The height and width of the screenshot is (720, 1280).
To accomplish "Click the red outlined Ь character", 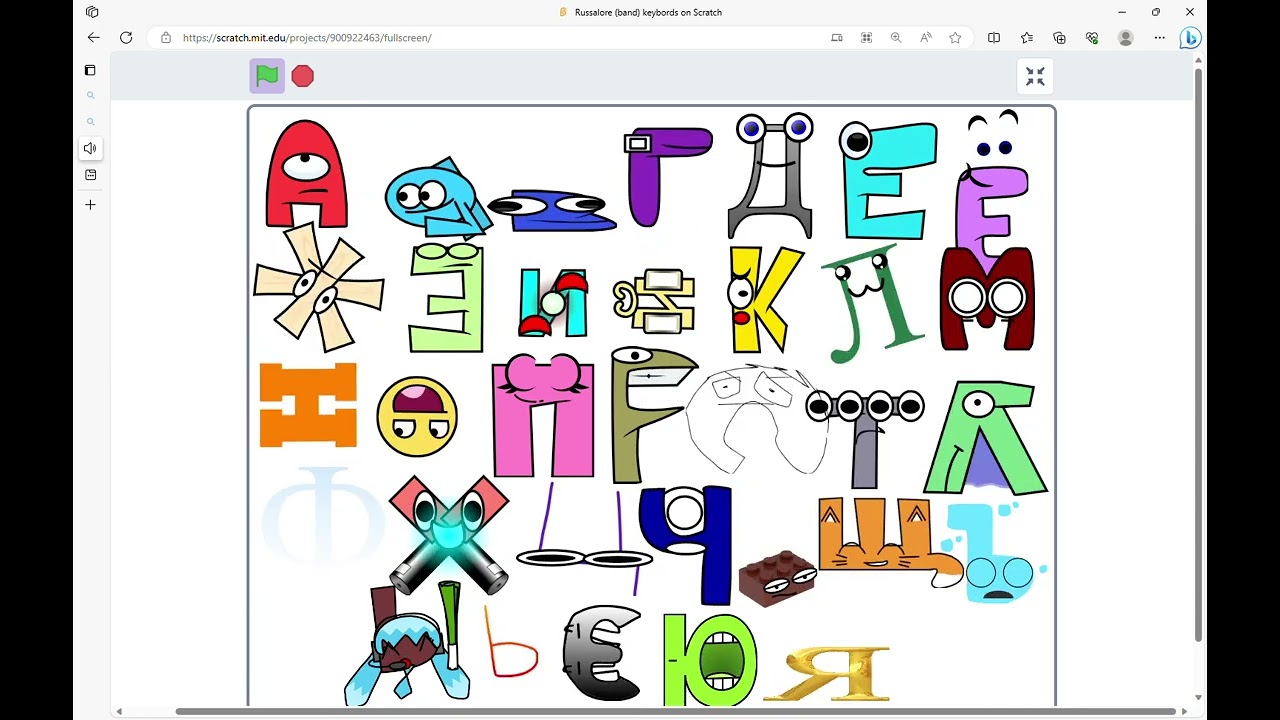I will pos(510,643).
